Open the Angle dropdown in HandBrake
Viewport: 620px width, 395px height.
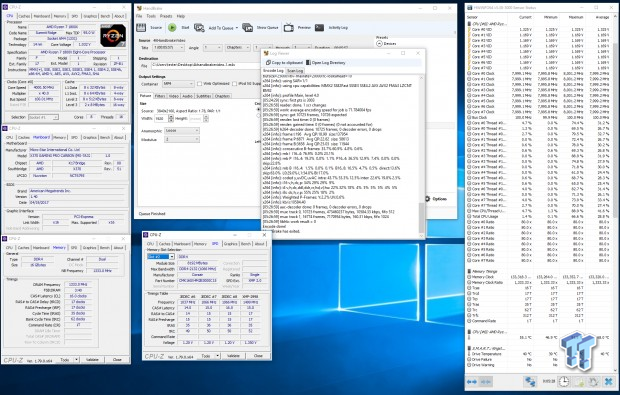212,48
